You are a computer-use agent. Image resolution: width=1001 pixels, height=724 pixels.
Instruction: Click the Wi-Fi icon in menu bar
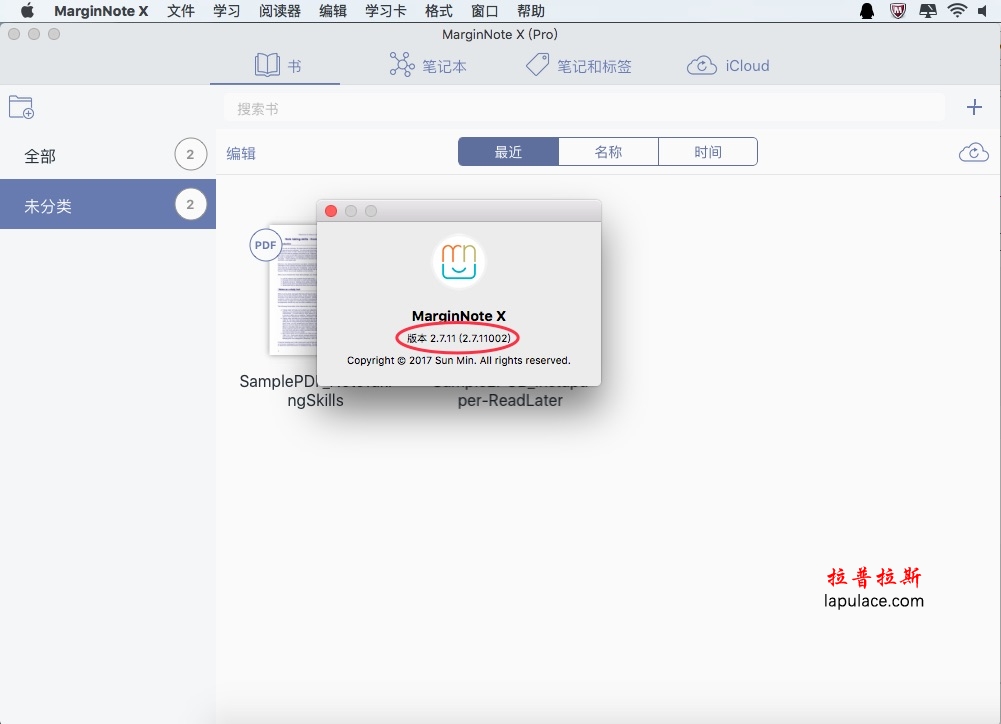click(957, 11)
